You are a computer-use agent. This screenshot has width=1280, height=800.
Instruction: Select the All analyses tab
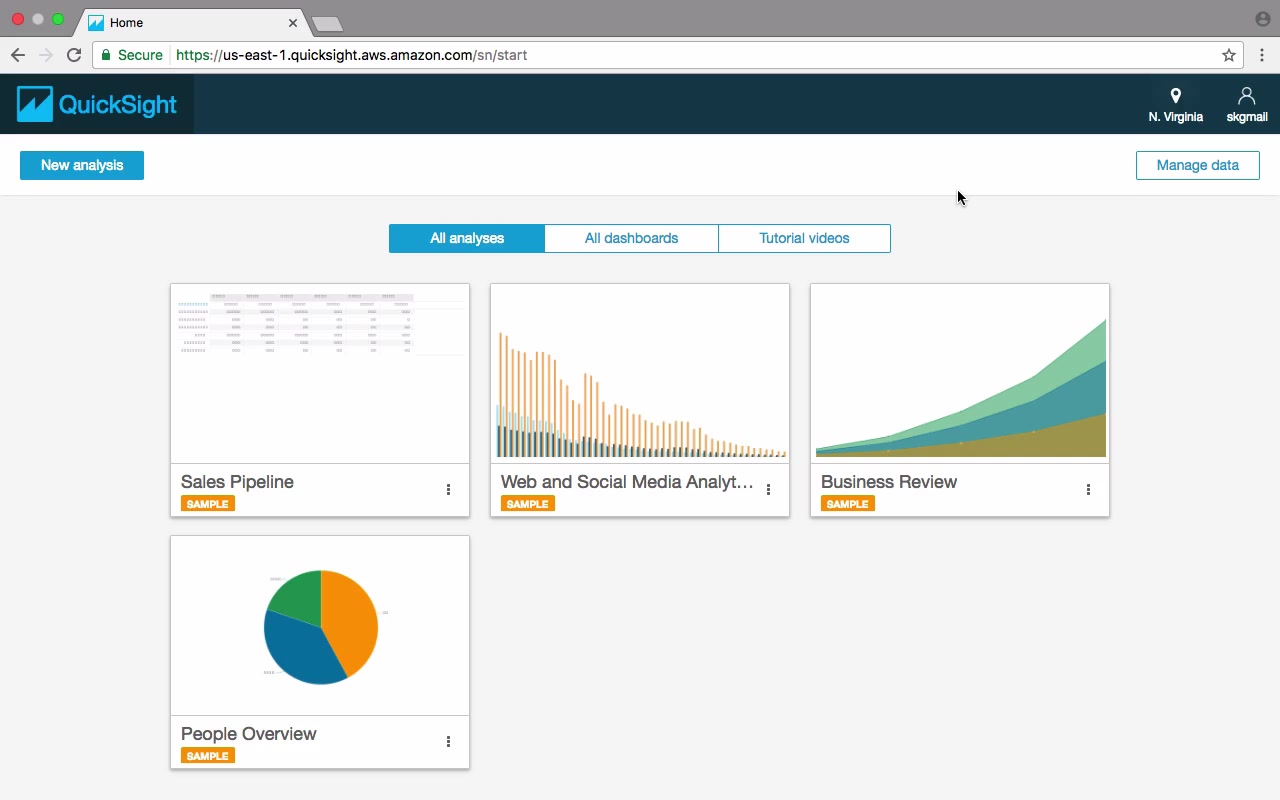[x=467, y=238]
